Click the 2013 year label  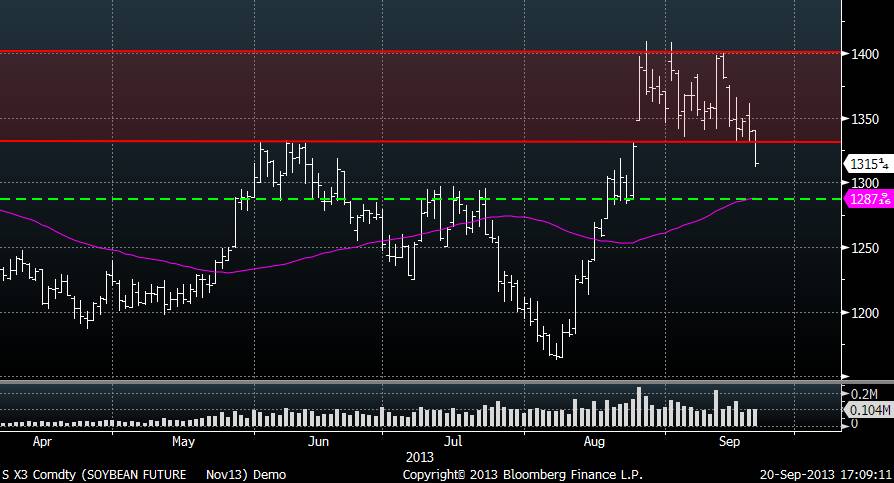(x=419, y=456)
